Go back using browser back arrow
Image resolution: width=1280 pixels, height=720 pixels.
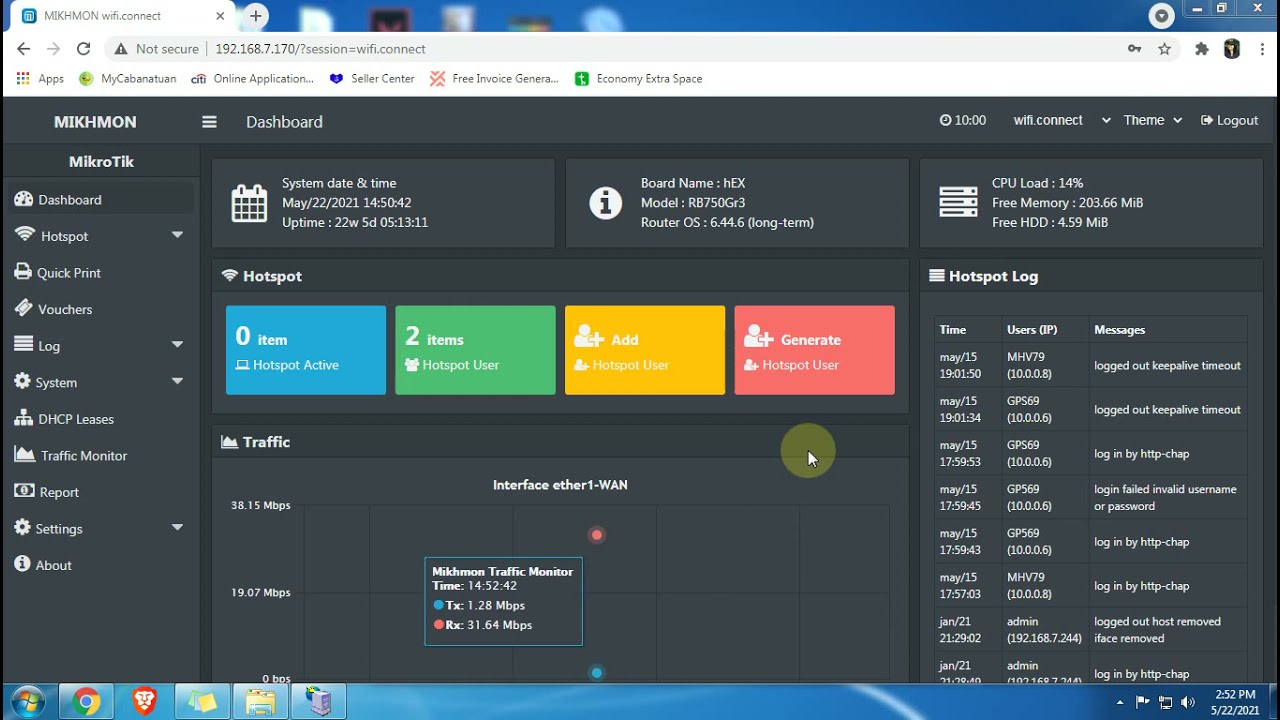tap(24, 49)
